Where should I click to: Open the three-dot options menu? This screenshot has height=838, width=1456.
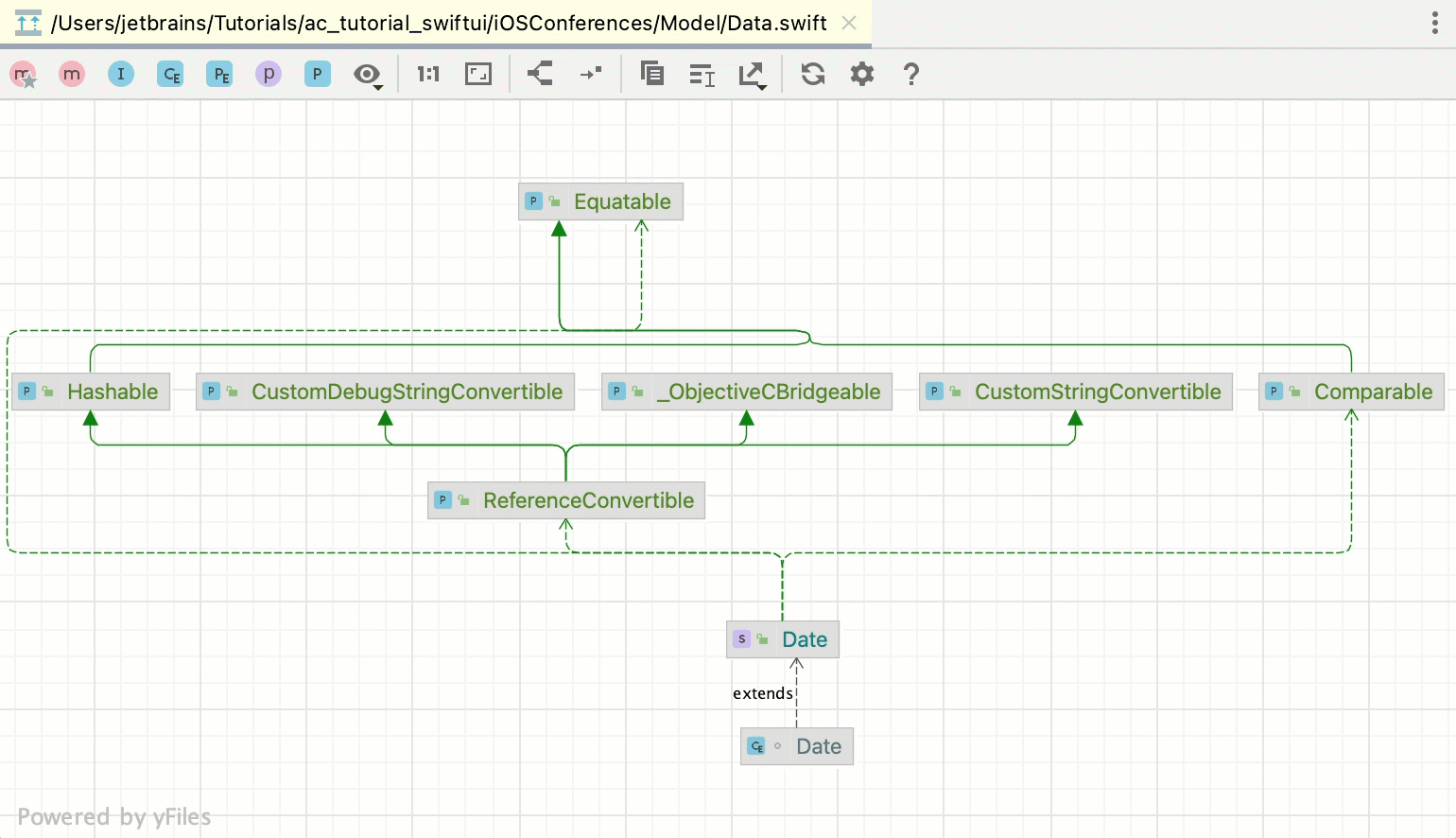(x=1434, y=24)
